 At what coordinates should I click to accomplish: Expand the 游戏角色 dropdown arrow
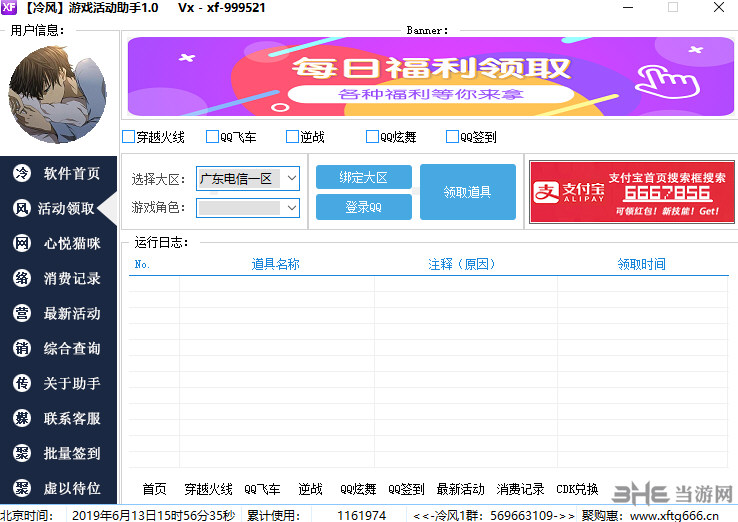pyautogui.click(x=291, y=208)
